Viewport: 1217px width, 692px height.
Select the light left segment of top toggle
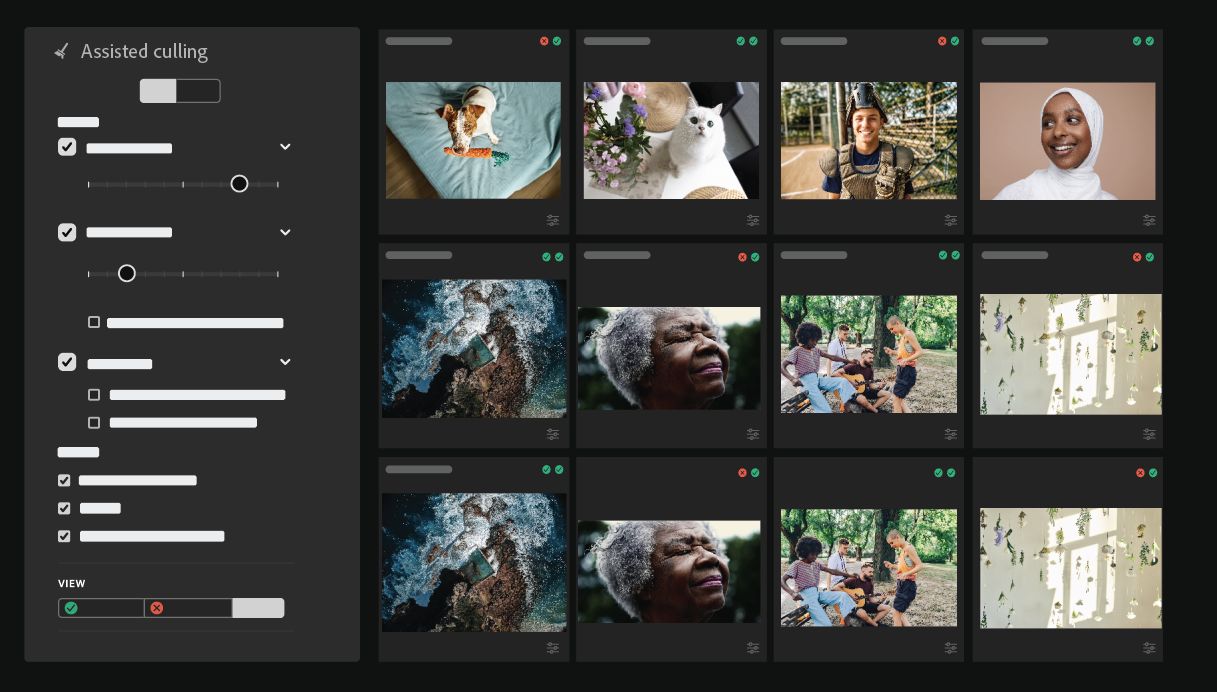158,91
